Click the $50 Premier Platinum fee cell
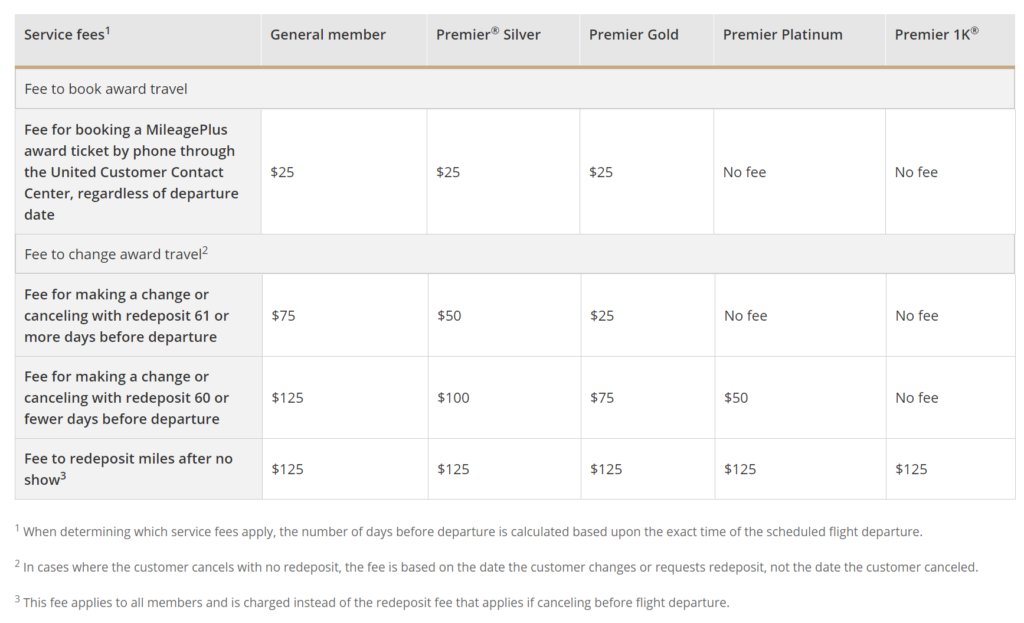 tap(736, 398)
